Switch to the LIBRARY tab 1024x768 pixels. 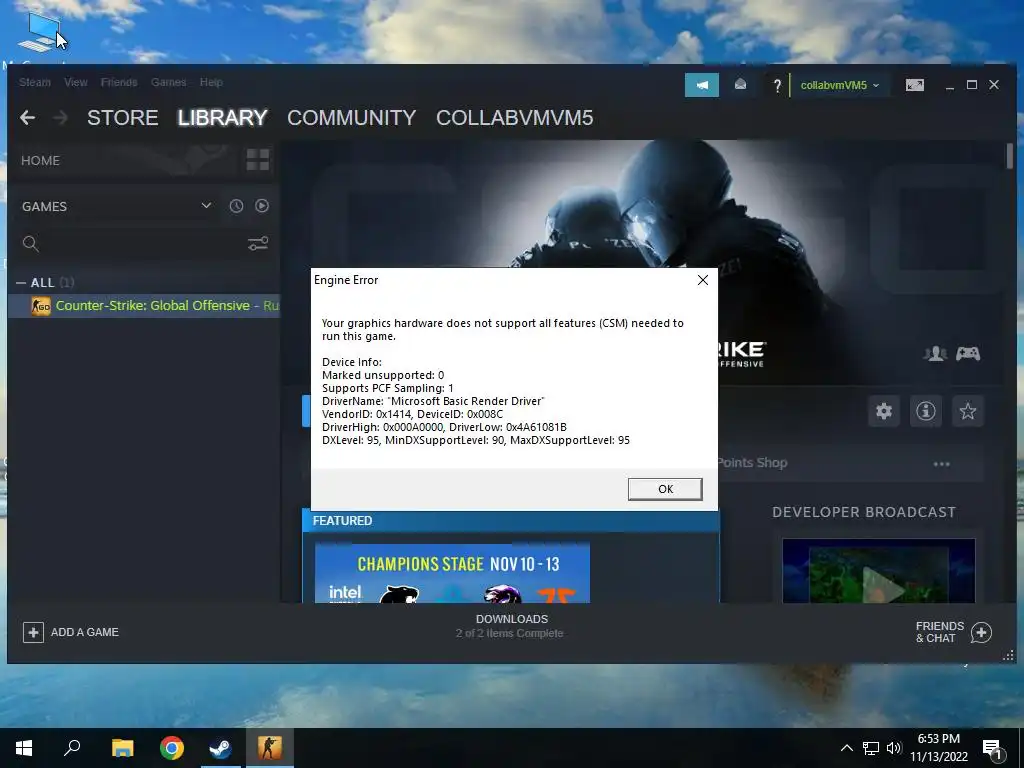click(223, 118)
